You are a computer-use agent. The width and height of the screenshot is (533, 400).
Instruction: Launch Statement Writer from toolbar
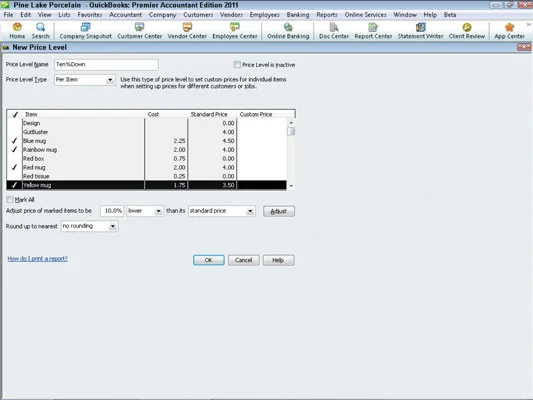pyautogui.click(x=420, y=31)
